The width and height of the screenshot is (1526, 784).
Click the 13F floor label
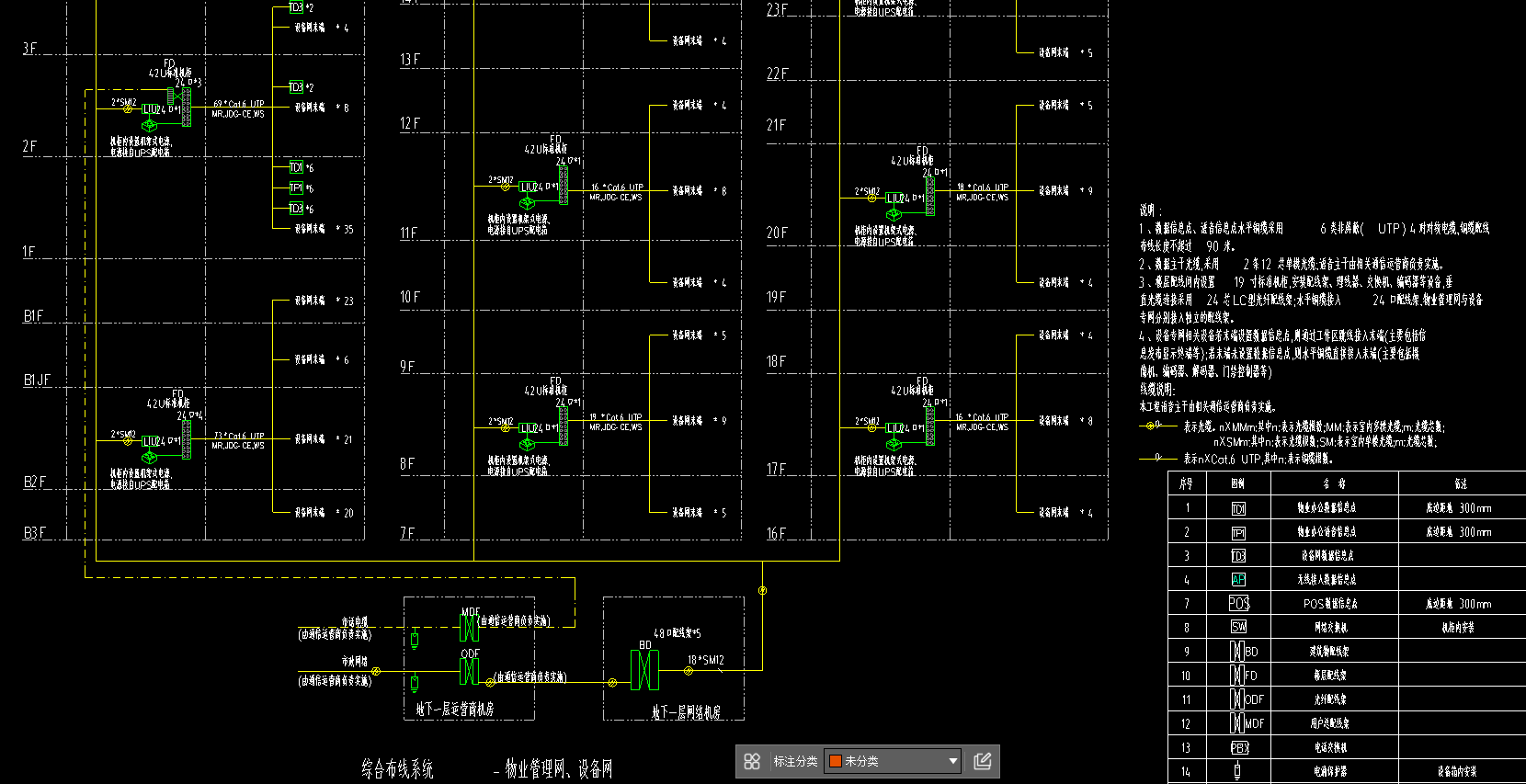(410, 60)
